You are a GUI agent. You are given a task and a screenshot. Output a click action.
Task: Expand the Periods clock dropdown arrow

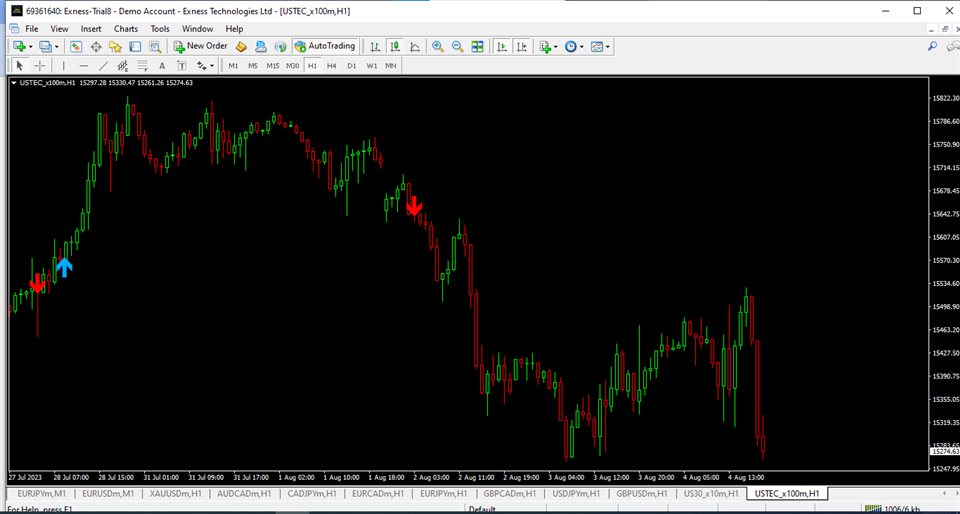[x=581, y=47]
